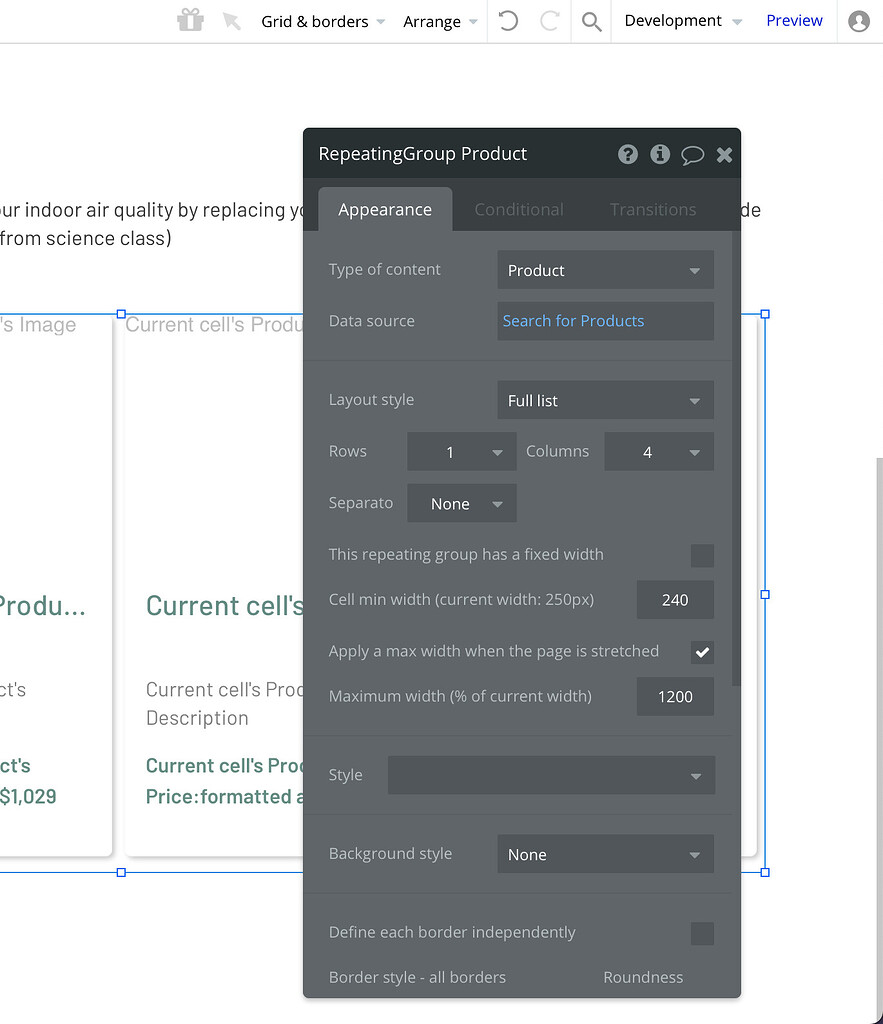The image size is (883, 1024).
Task: Open comments via the speech bubble icon
Action: tap(693, 154)
